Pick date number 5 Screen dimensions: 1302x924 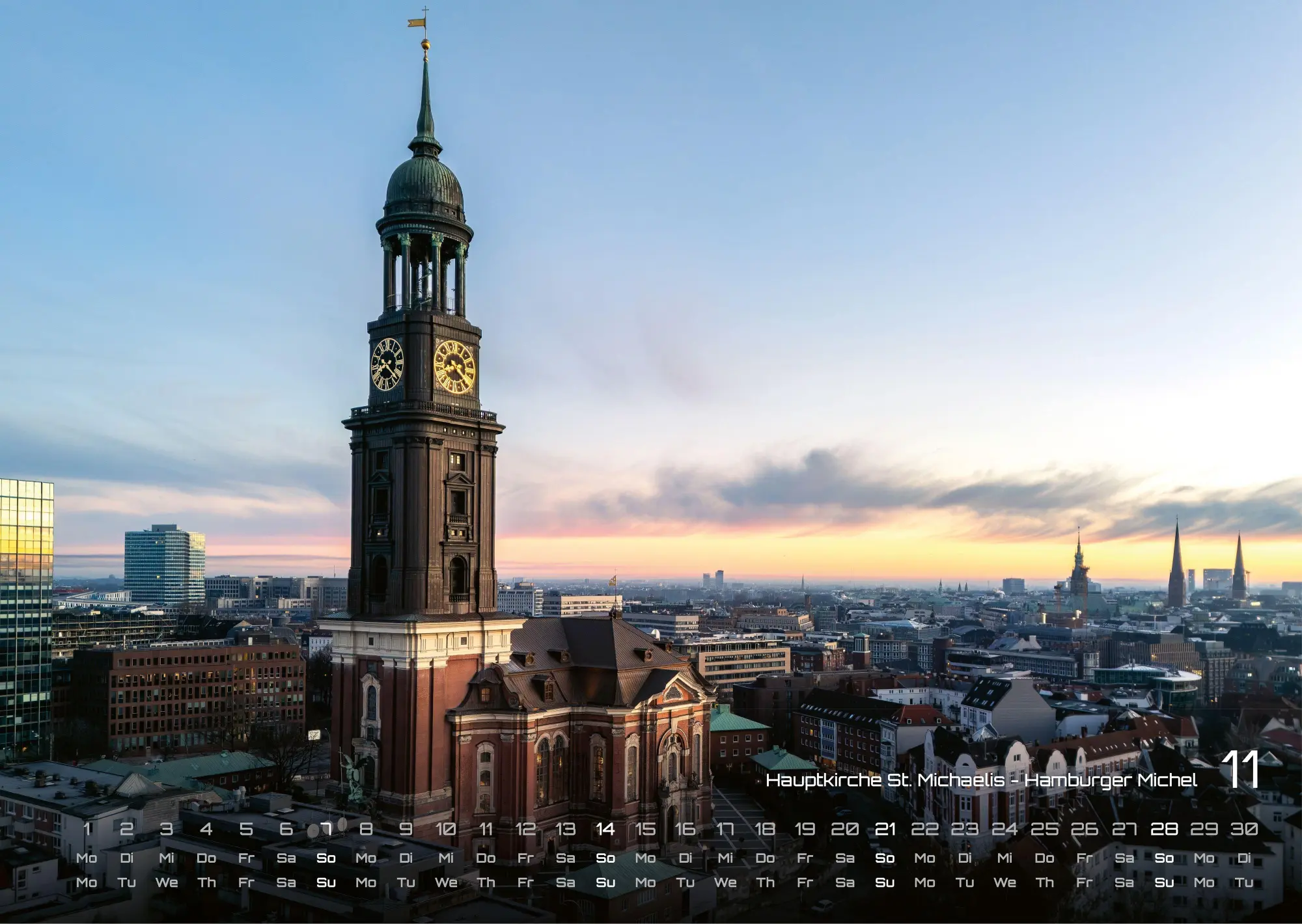[246, 829]
